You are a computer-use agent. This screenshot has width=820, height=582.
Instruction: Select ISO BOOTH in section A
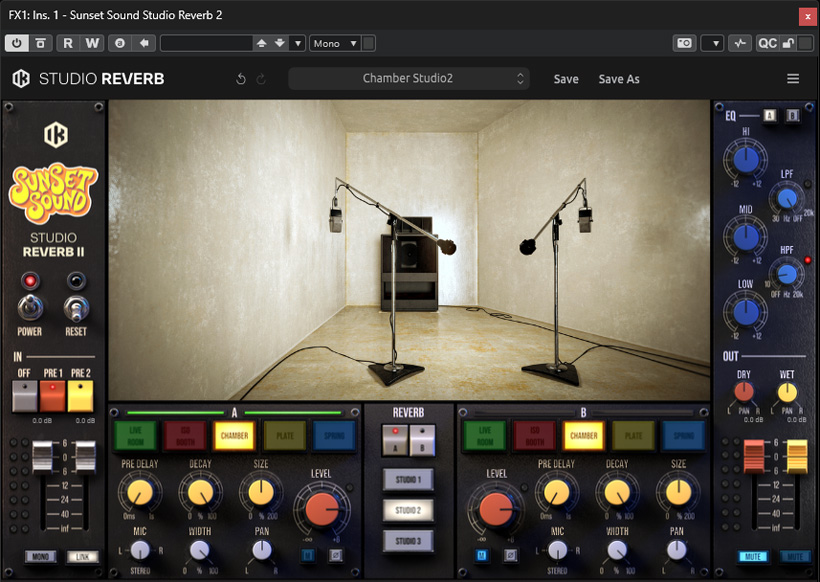[x=185, y=436]
